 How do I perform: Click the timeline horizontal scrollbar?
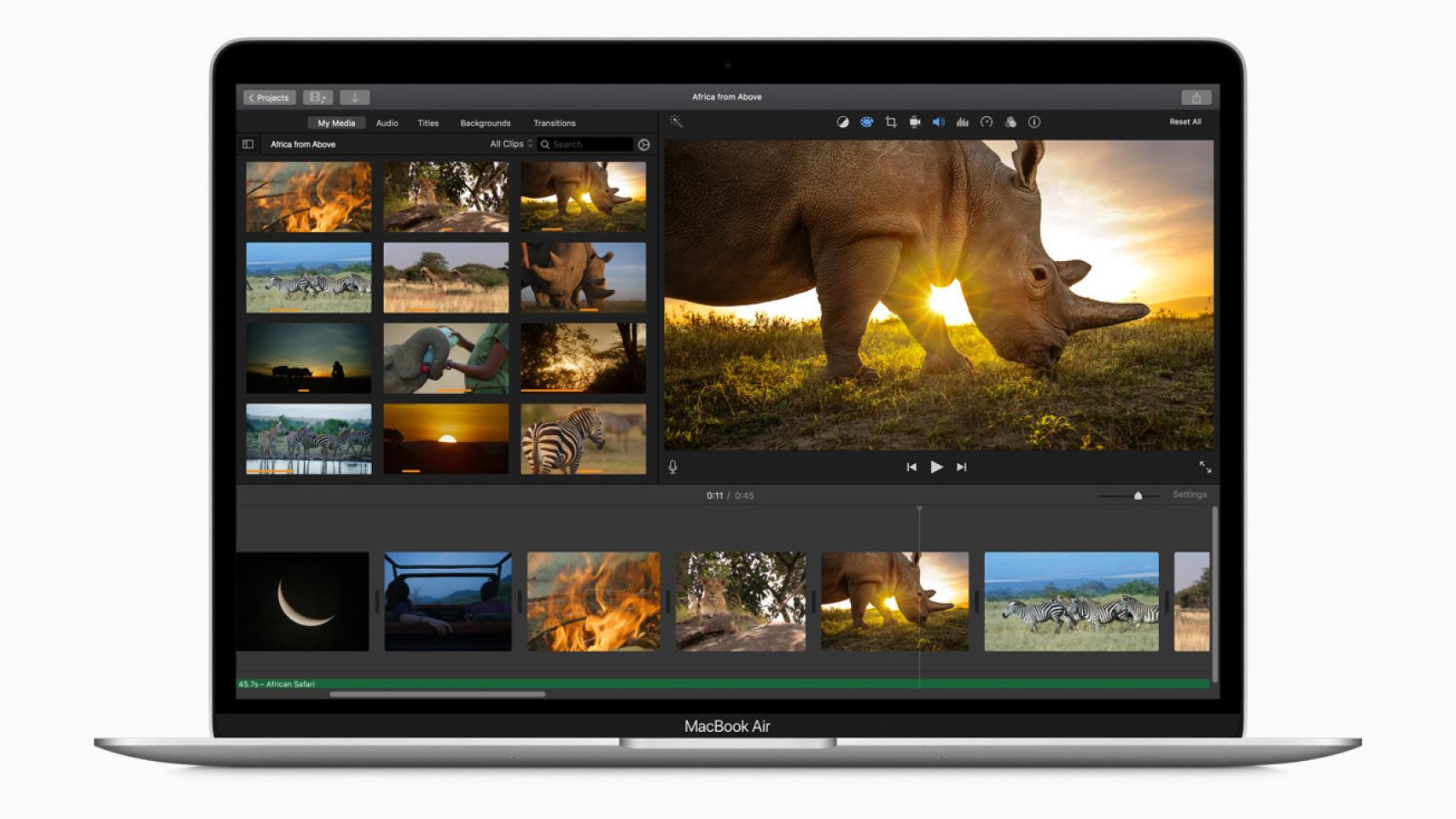(437, 694)
